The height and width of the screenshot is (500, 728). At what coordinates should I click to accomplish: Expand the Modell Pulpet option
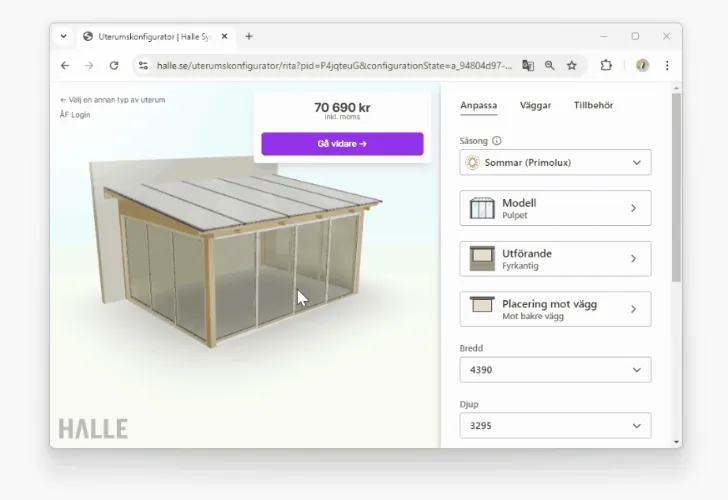coord(555,208)
